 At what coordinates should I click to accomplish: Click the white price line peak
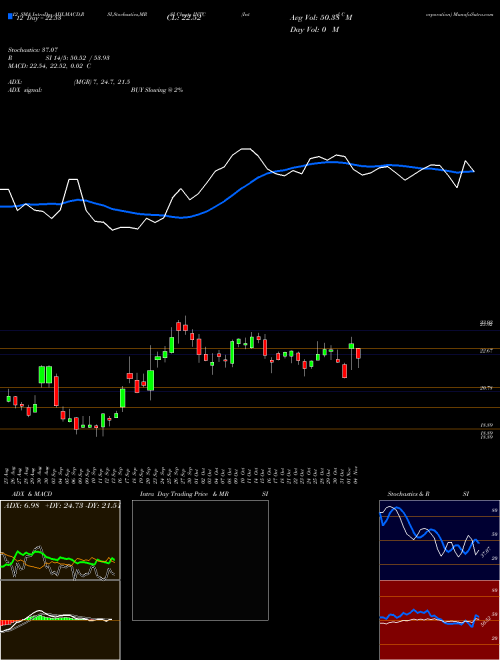coord(245,149)
